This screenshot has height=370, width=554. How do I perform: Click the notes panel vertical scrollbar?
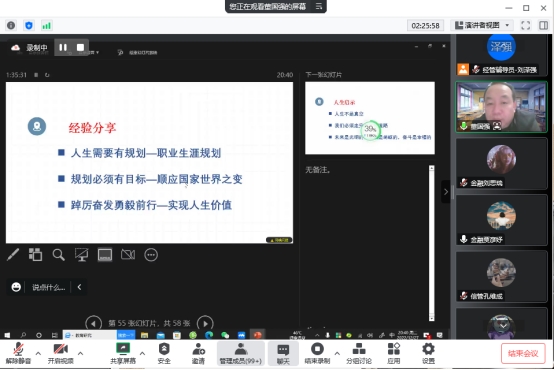(x=431, y=243)
